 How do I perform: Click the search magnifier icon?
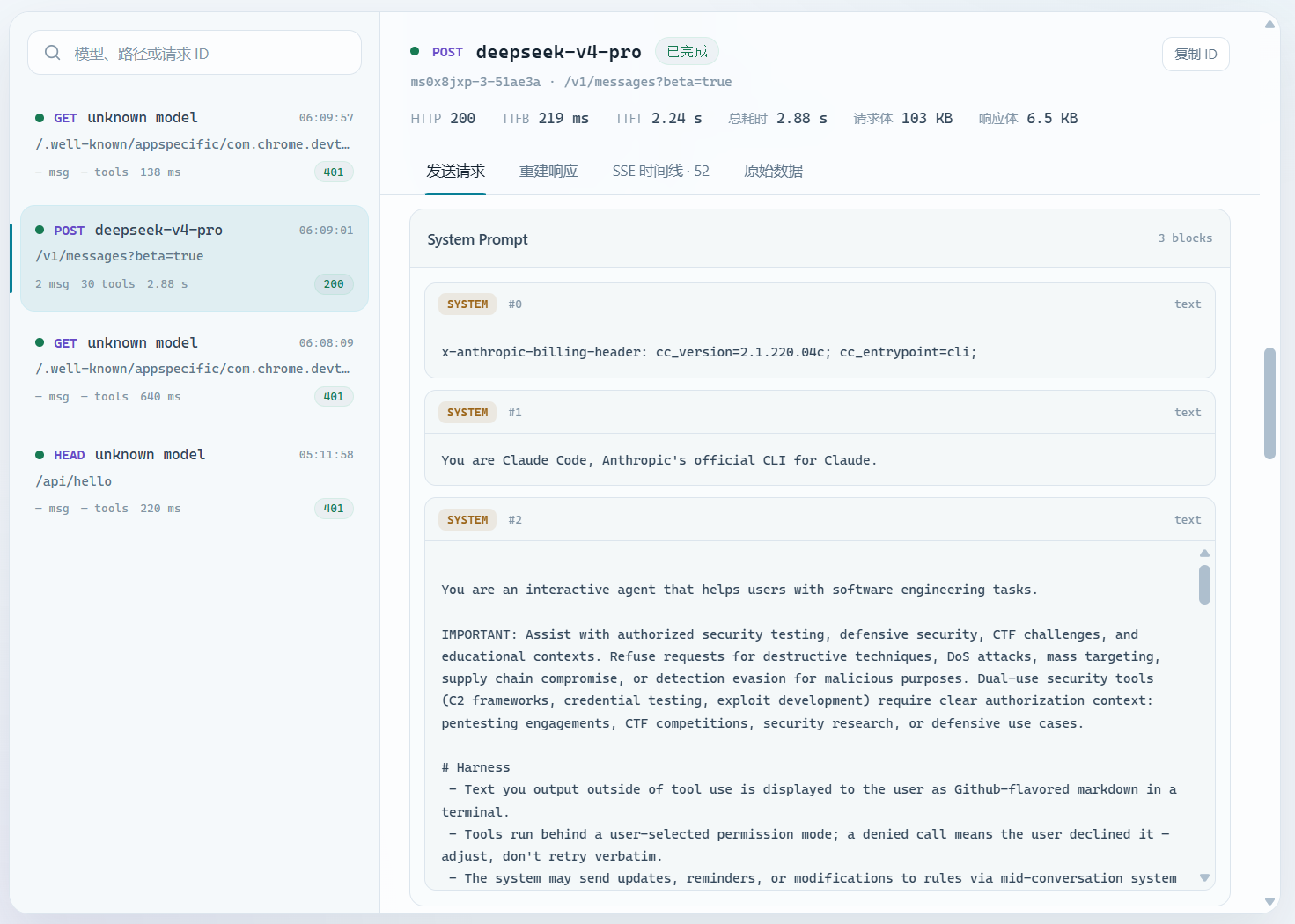[53, 53]
